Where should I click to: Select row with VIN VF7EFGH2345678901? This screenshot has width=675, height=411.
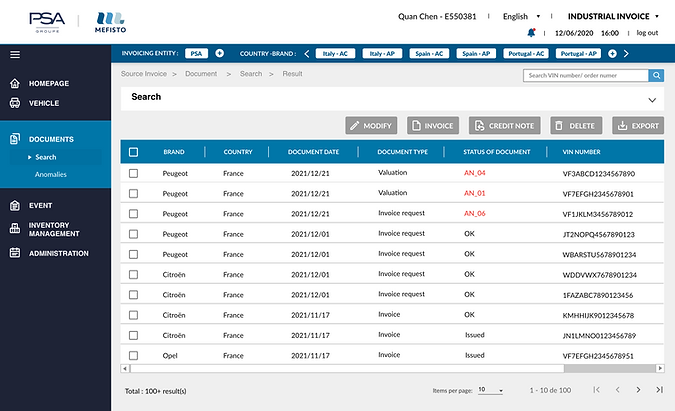(133, 194)
